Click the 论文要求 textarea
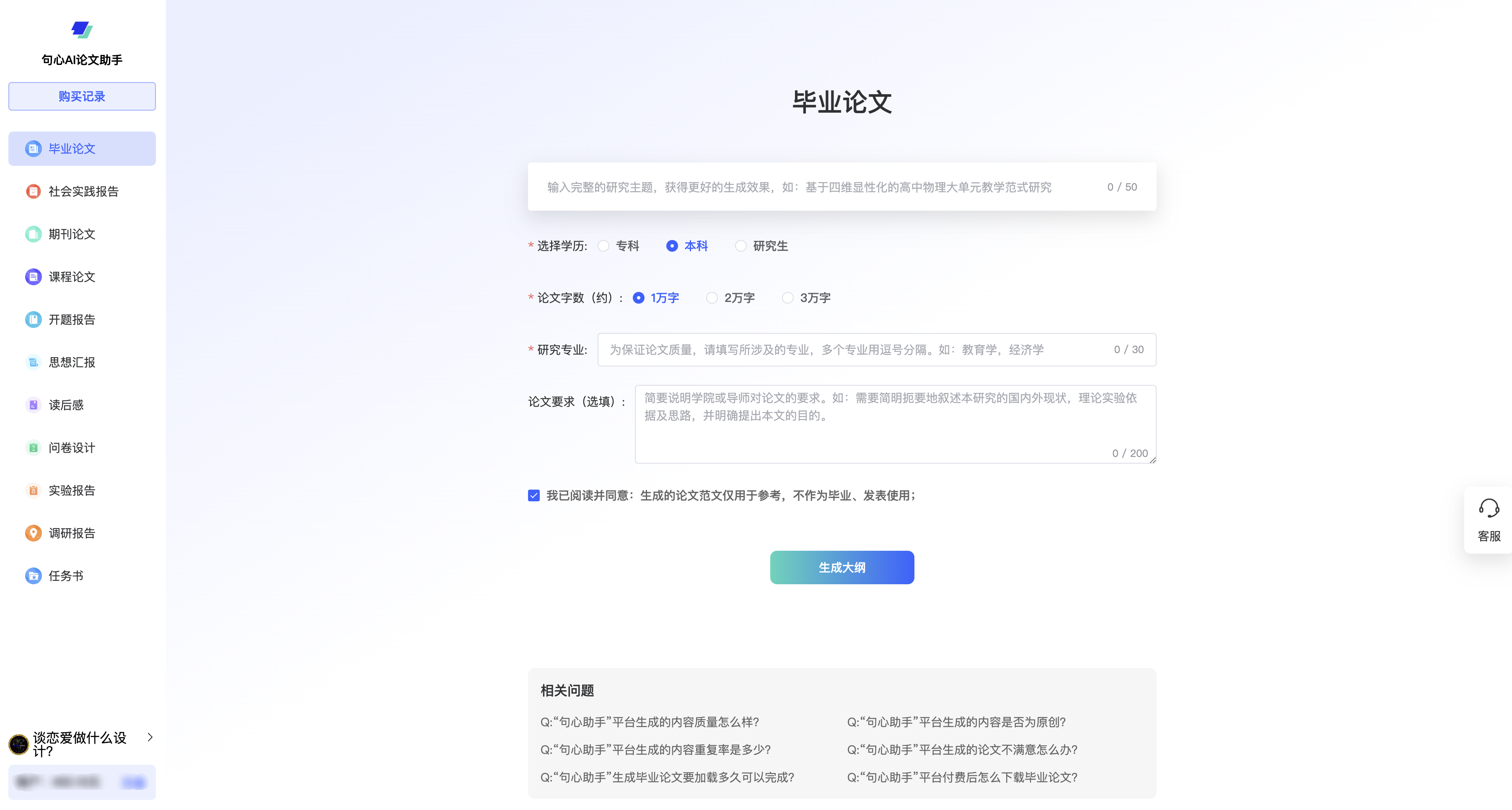 point(896,424)
